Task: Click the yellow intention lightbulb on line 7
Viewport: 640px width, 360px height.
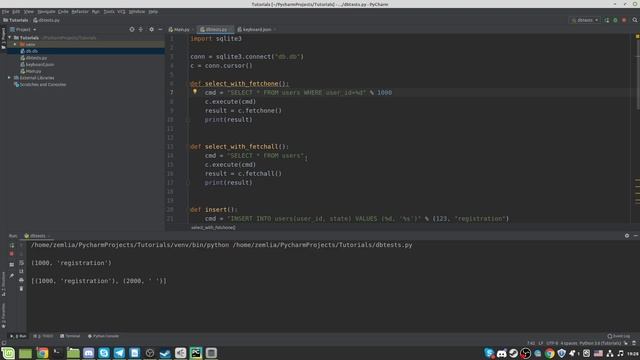Action: (x=195, y=92)
